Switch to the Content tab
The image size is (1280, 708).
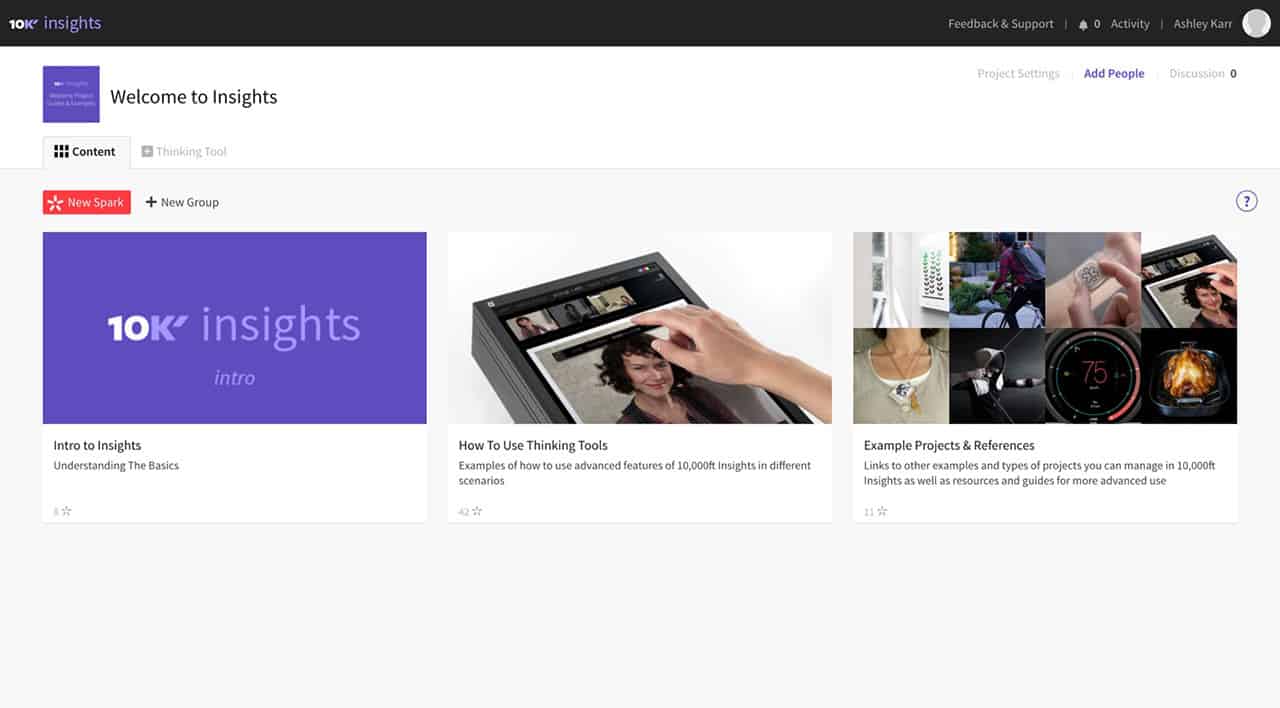(86, 152)
